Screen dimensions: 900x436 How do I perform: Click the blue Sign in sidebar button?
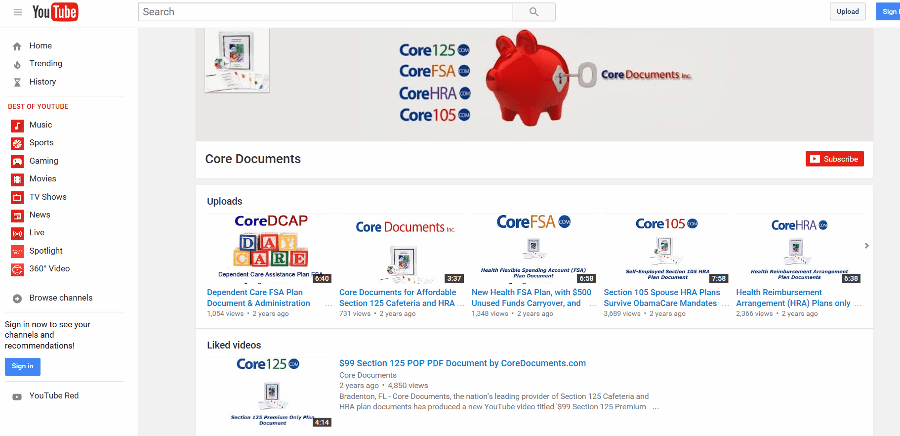click(22, 367)
